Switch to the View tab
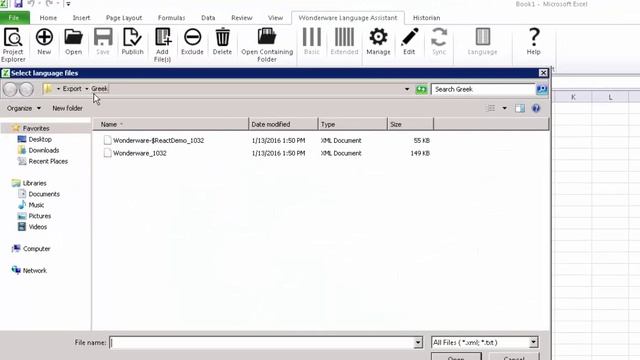Screen dimensions: 640x360 click(276, 18)
